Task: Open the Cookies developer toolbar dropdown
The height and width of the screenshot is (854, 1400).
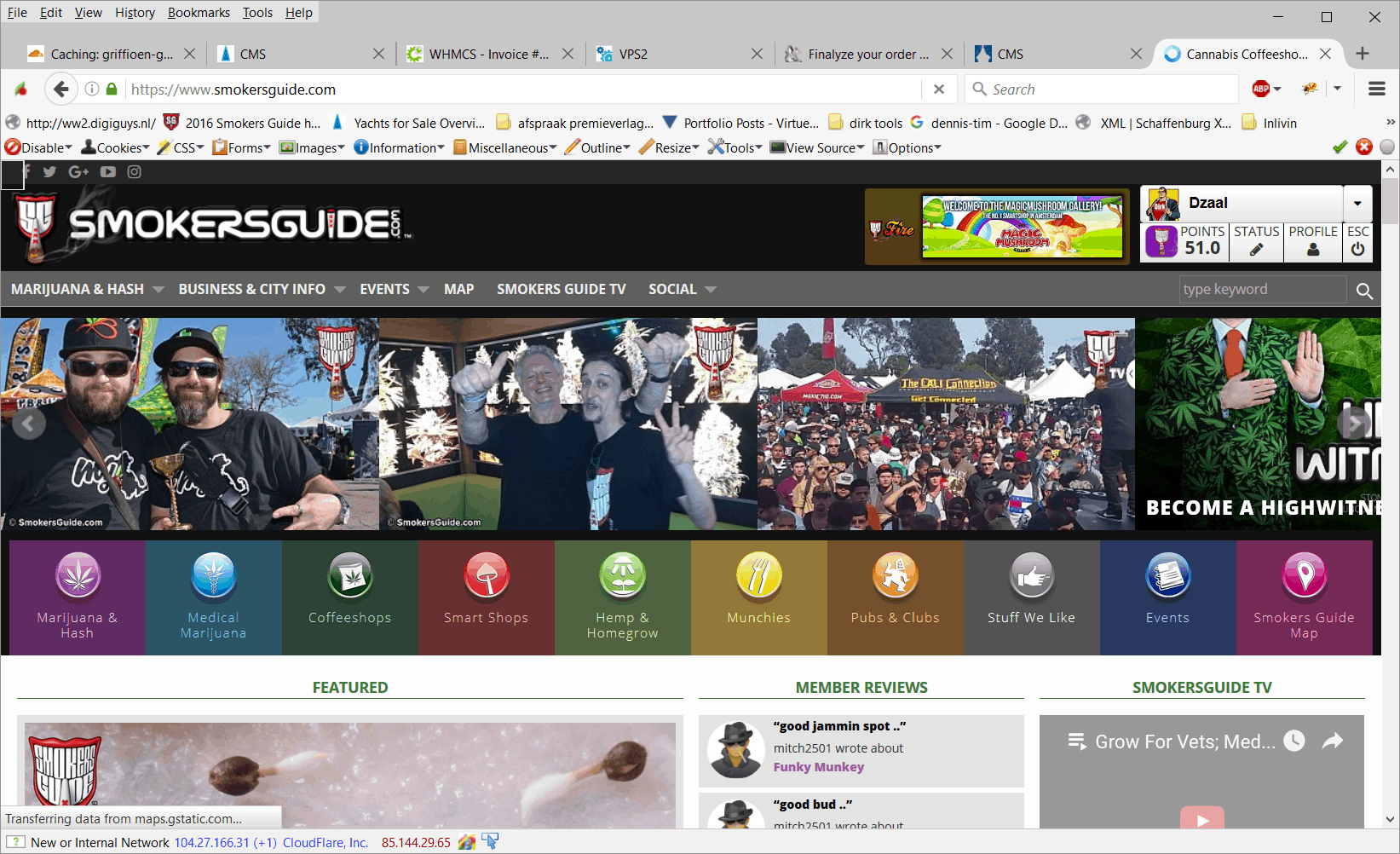Action: point(115,147)
